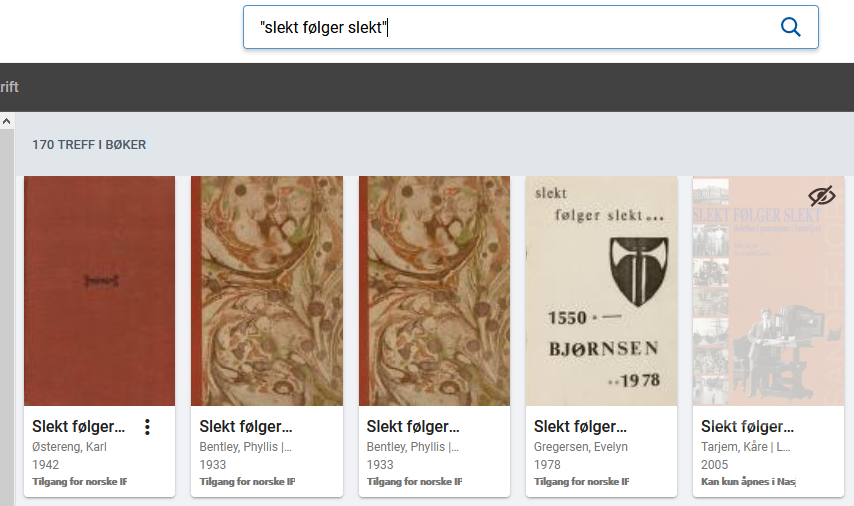Viewport: 854px width, 506px height.
Task: Focus the "slekt følger slekt" search field
Action: [510, 28]
